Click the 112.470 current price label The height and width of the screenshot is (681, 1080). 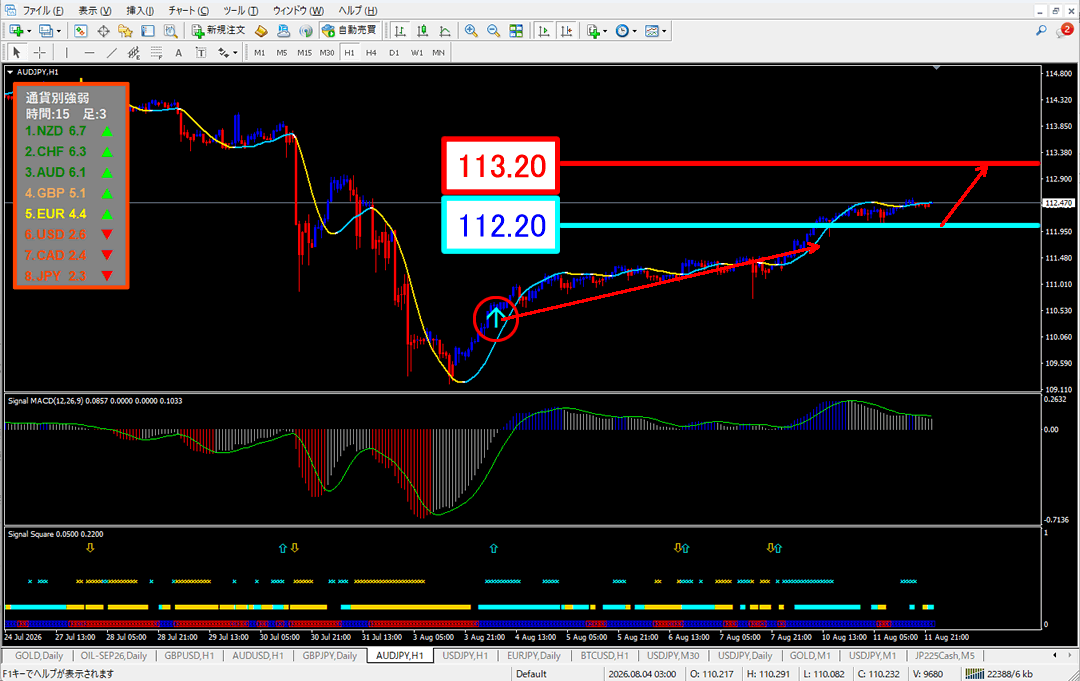tap(1059, 203)
